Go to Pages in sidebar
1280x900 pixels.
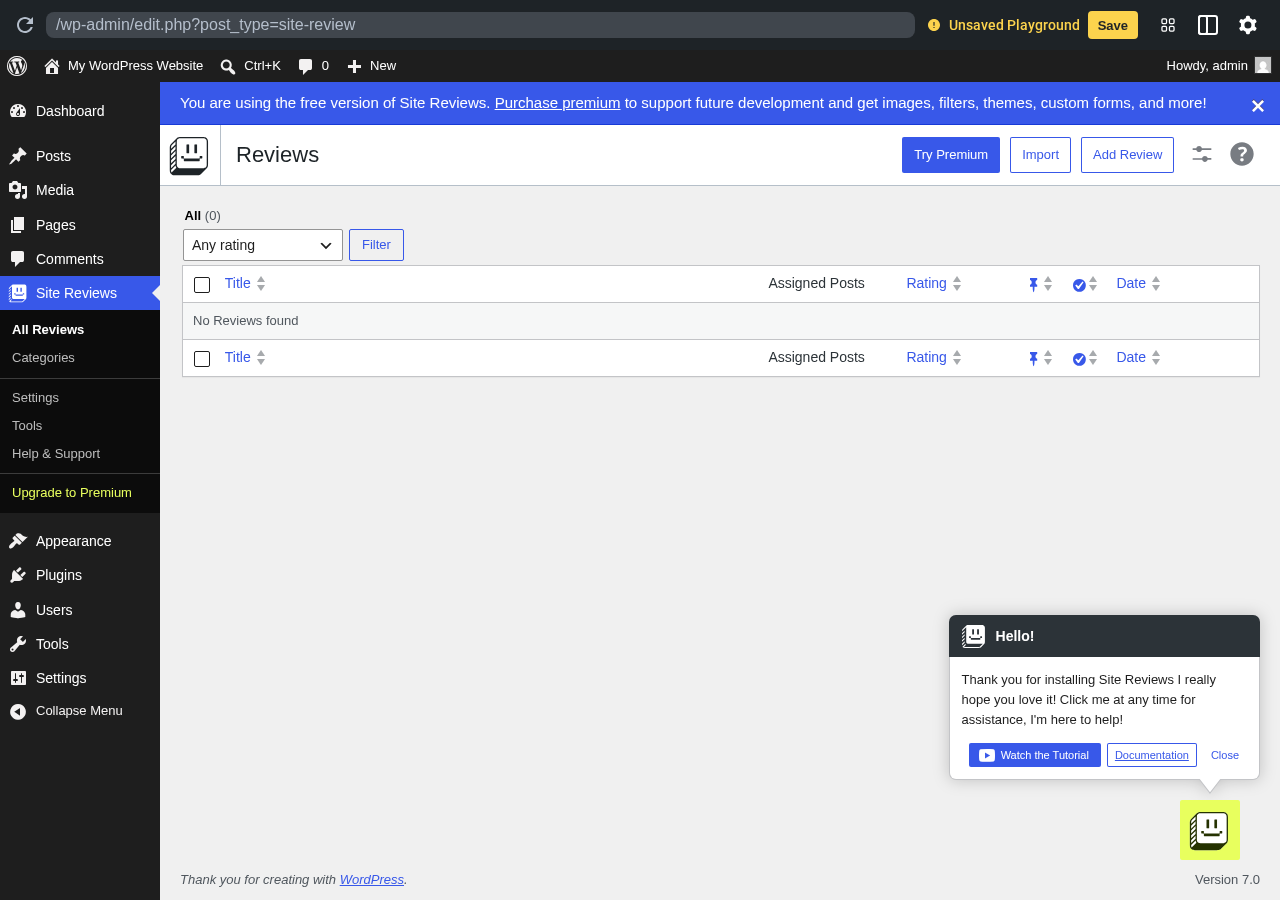click(x=80, y=225)
